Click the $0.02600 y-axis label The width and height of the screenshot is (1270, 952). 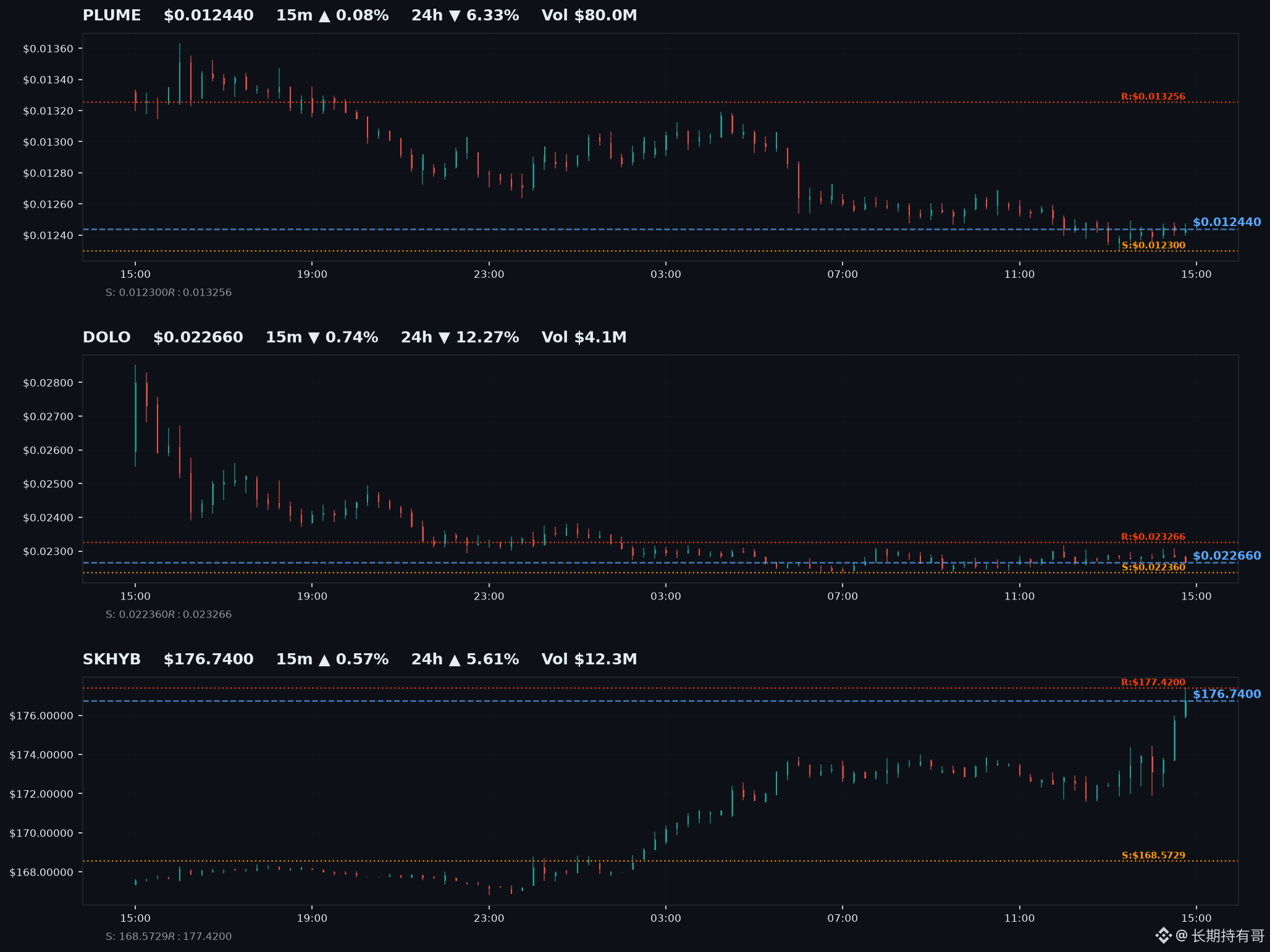tap(48, 451)
